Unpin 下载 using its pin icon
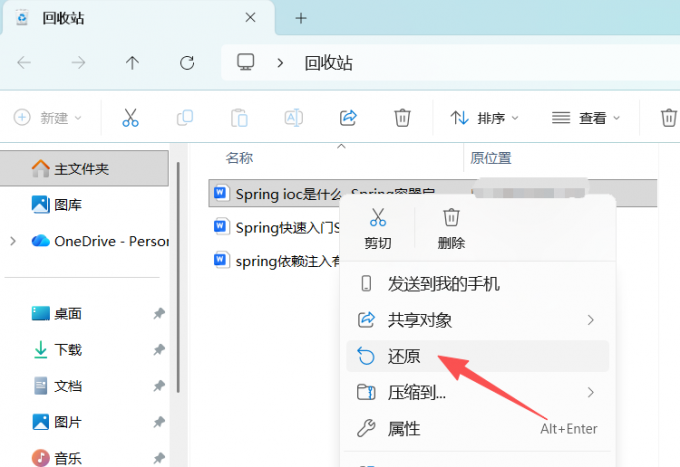Screen dimensions: 680x467 tap(159, 349)
